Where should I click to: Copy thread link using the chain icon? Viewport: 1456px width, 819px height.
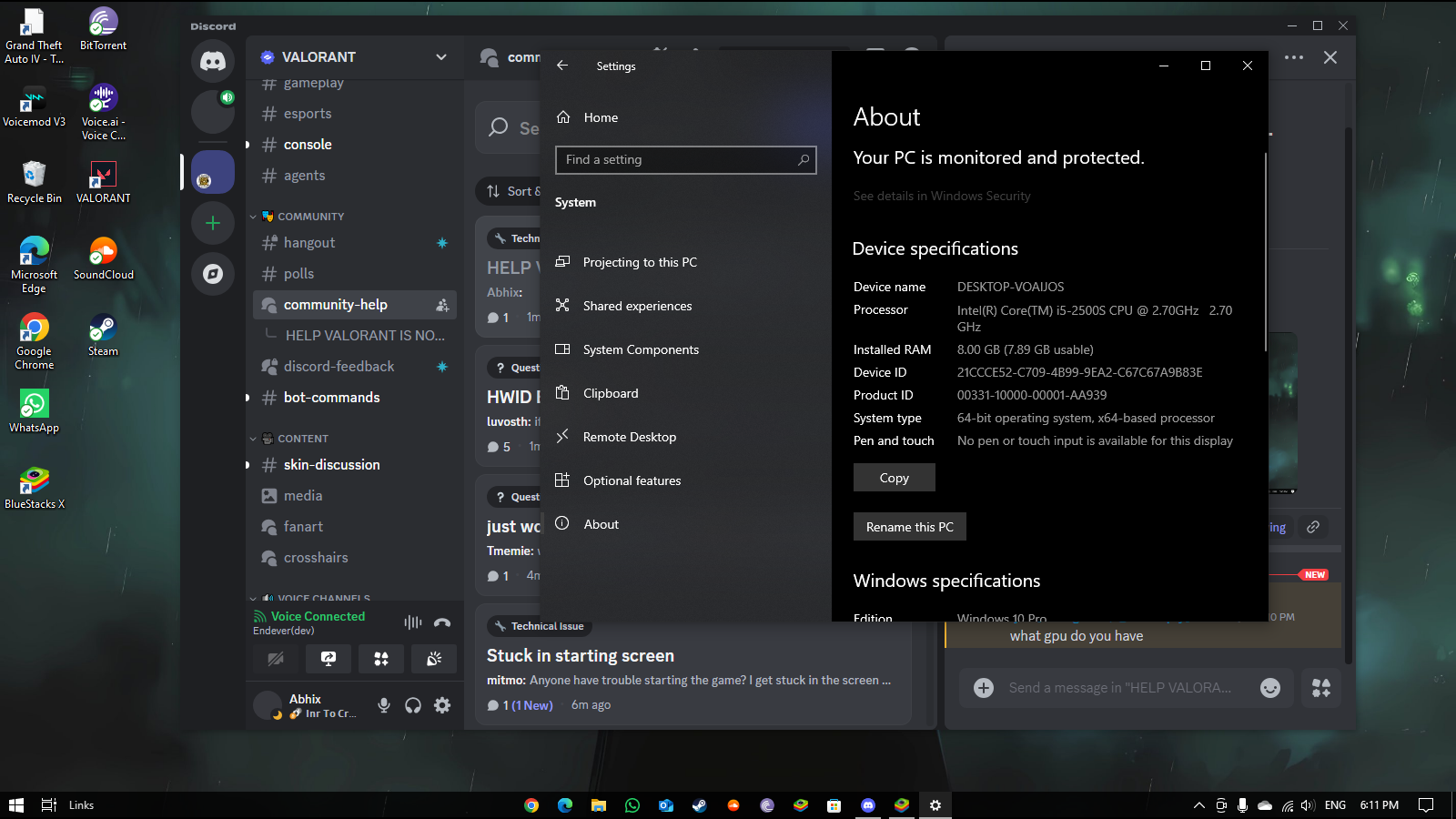click(1313, 527)
